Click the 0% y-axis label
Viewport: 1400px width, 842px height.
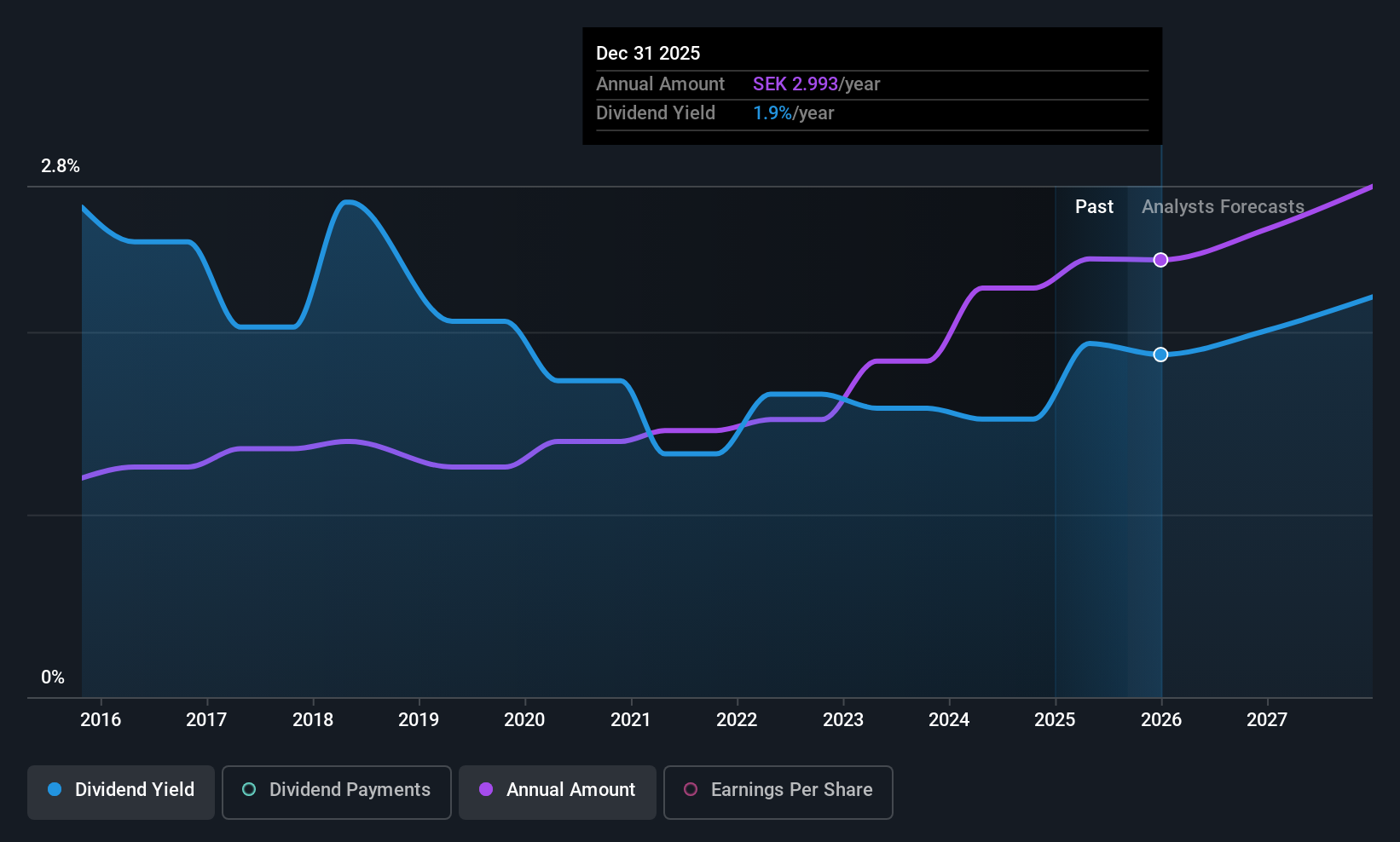coord(53,678)
